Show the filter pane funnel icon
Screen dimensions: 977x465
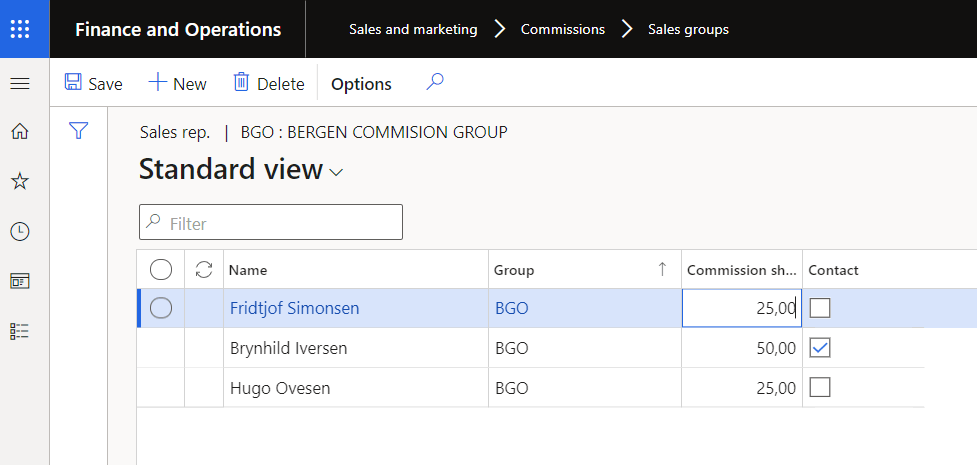coord(79,131)
